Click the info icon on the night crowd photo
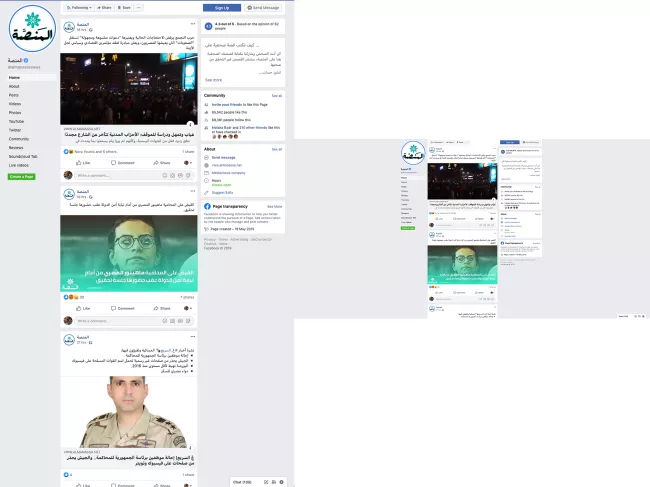Screen dimensions: 650x487 (190, 124)
